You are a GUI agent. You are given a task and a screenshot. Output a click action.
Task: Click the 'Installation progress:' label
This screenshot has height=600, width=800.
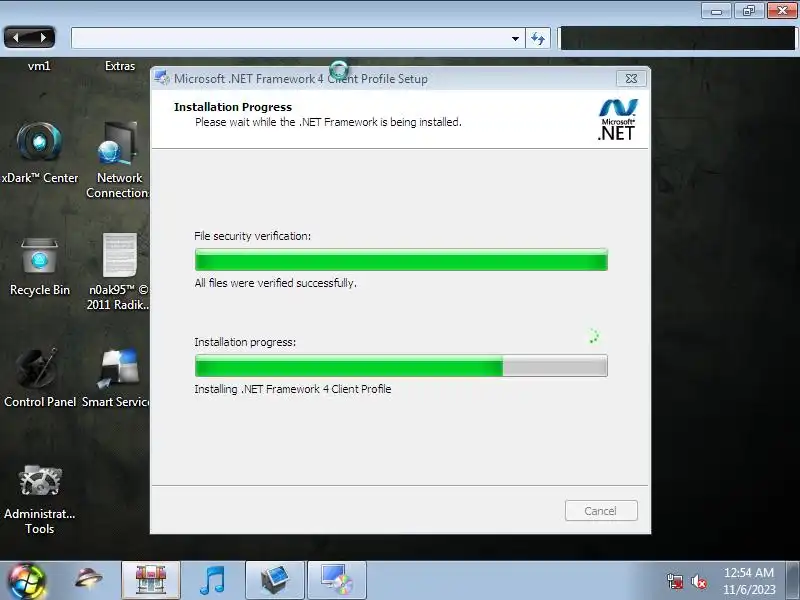[245, 342]
